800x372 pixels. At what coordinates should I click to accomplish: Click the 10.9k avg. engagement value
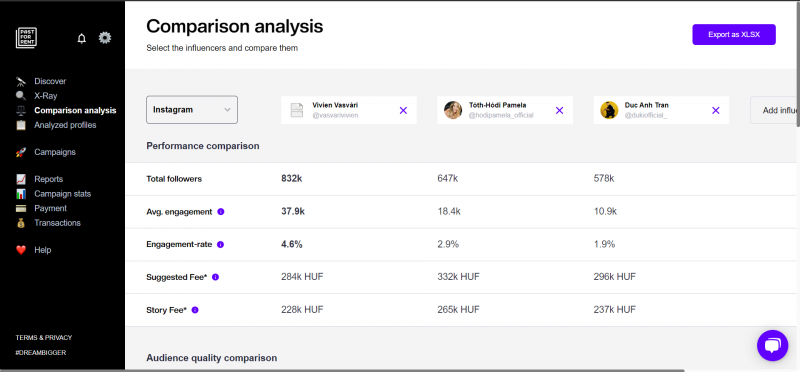tap(606, 212)
